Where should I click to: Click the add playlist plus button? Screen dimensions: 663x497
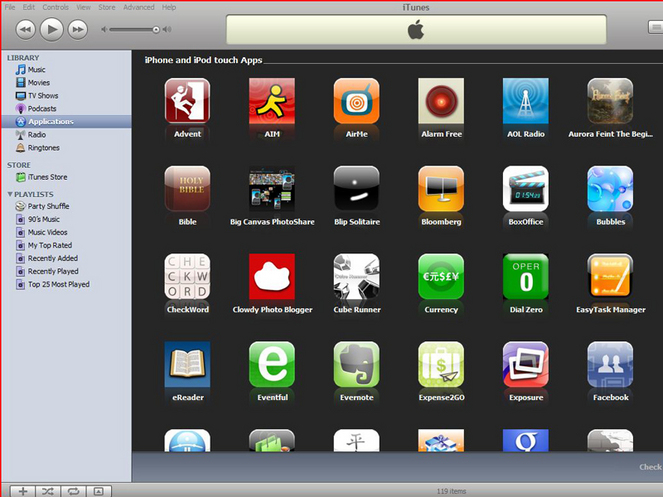23,491
